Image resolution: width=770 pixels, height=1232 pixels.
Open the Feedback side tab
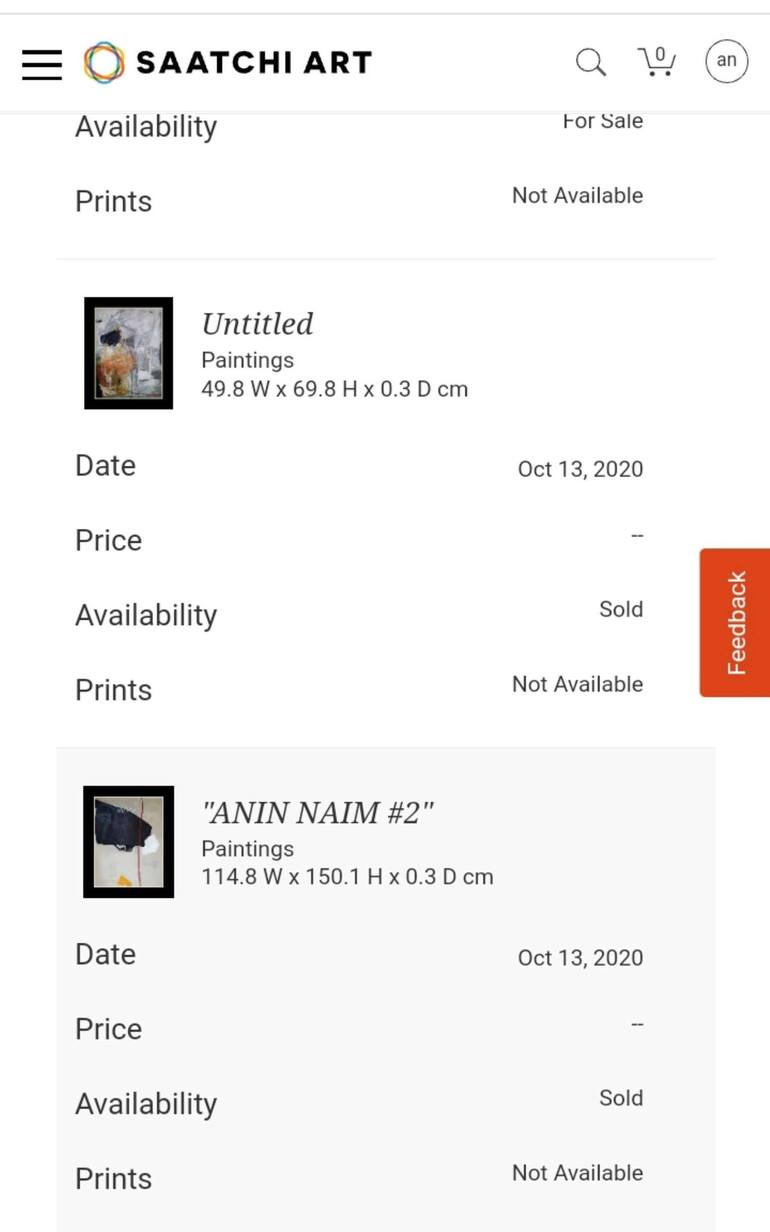(735, 622)
